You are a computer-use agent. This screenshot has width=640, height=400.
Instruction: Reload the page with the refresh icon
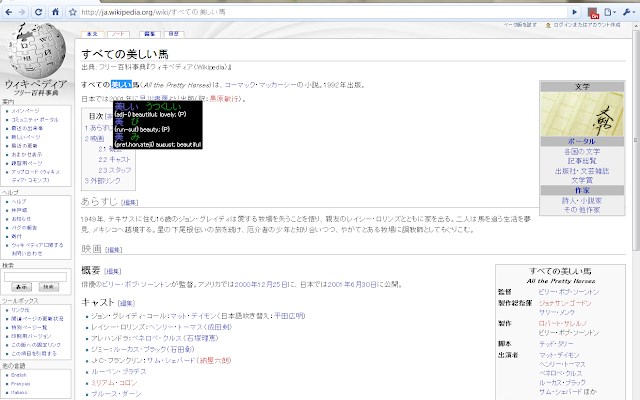pos(38,12)
